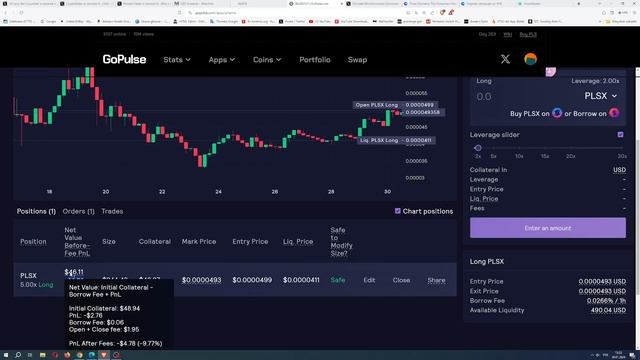The width and height of the screenshot is (640, 360).
Task: Click the amount input showing 0.0
Action: [x=484, y=96]
